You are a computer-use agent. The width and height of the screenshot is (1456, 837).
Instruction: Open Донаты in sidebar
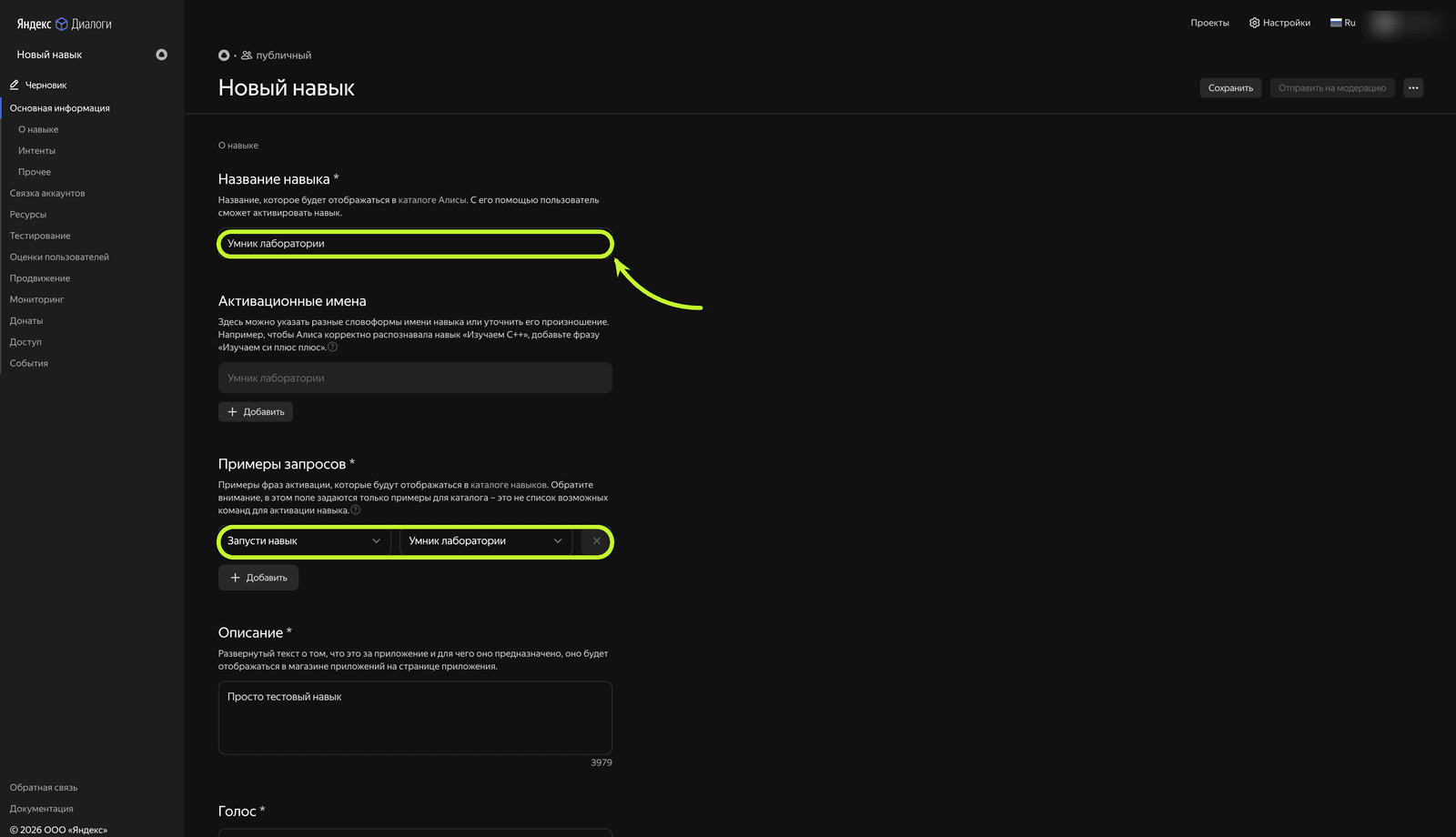26,321
